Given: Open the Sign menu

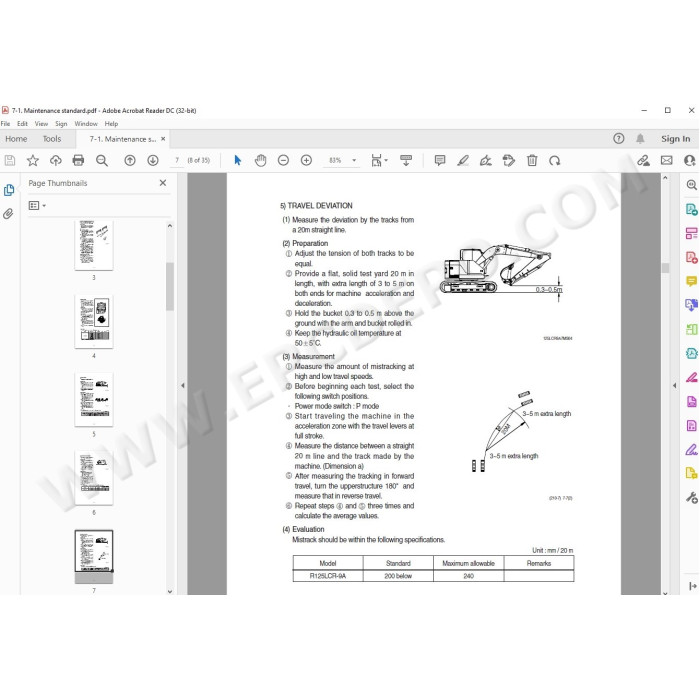Looking at the screenshot, I should tap(61, 124).
